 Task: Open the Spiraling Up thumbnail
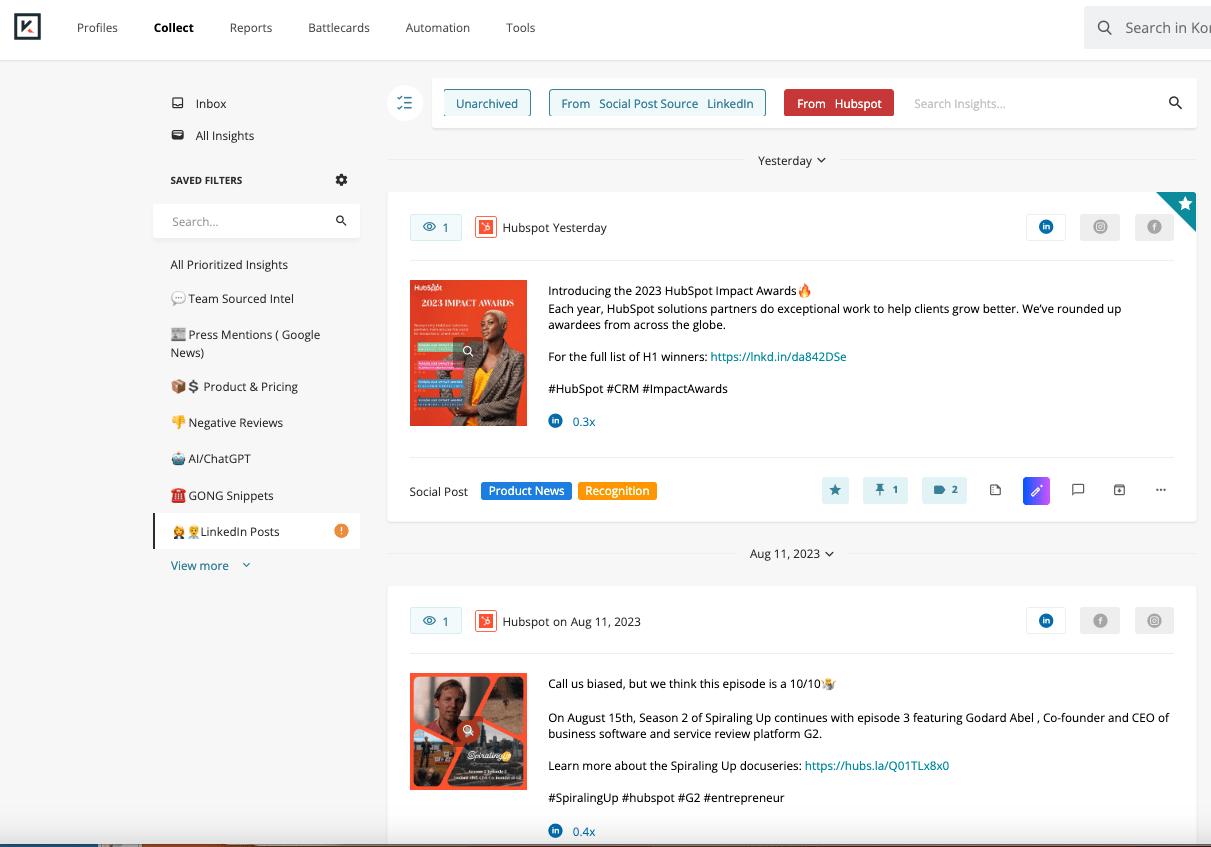(468, 731)
